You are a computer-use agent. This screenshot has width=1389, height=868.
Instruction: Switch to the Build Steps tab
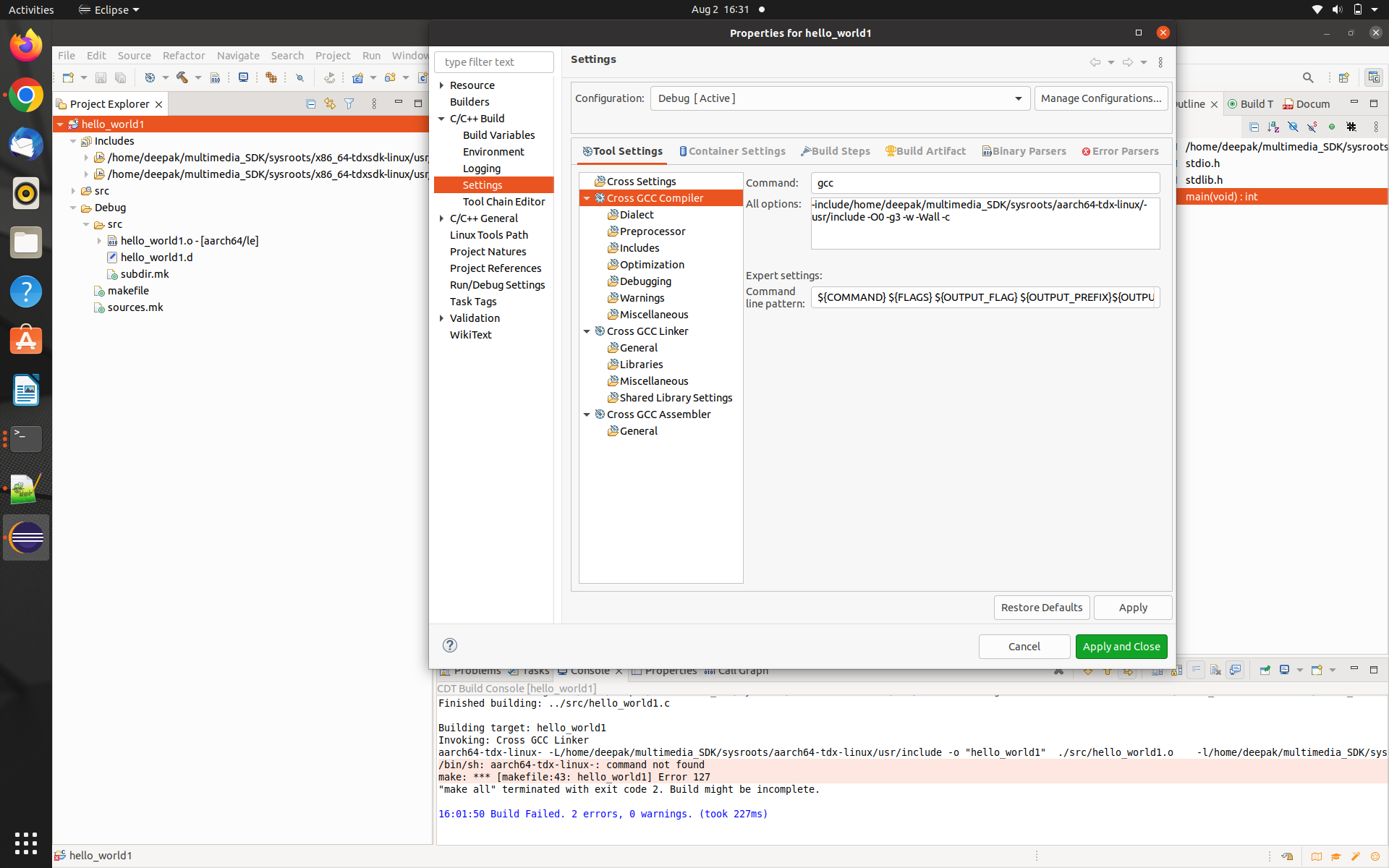pyautogui.click(x=835, y=151)
